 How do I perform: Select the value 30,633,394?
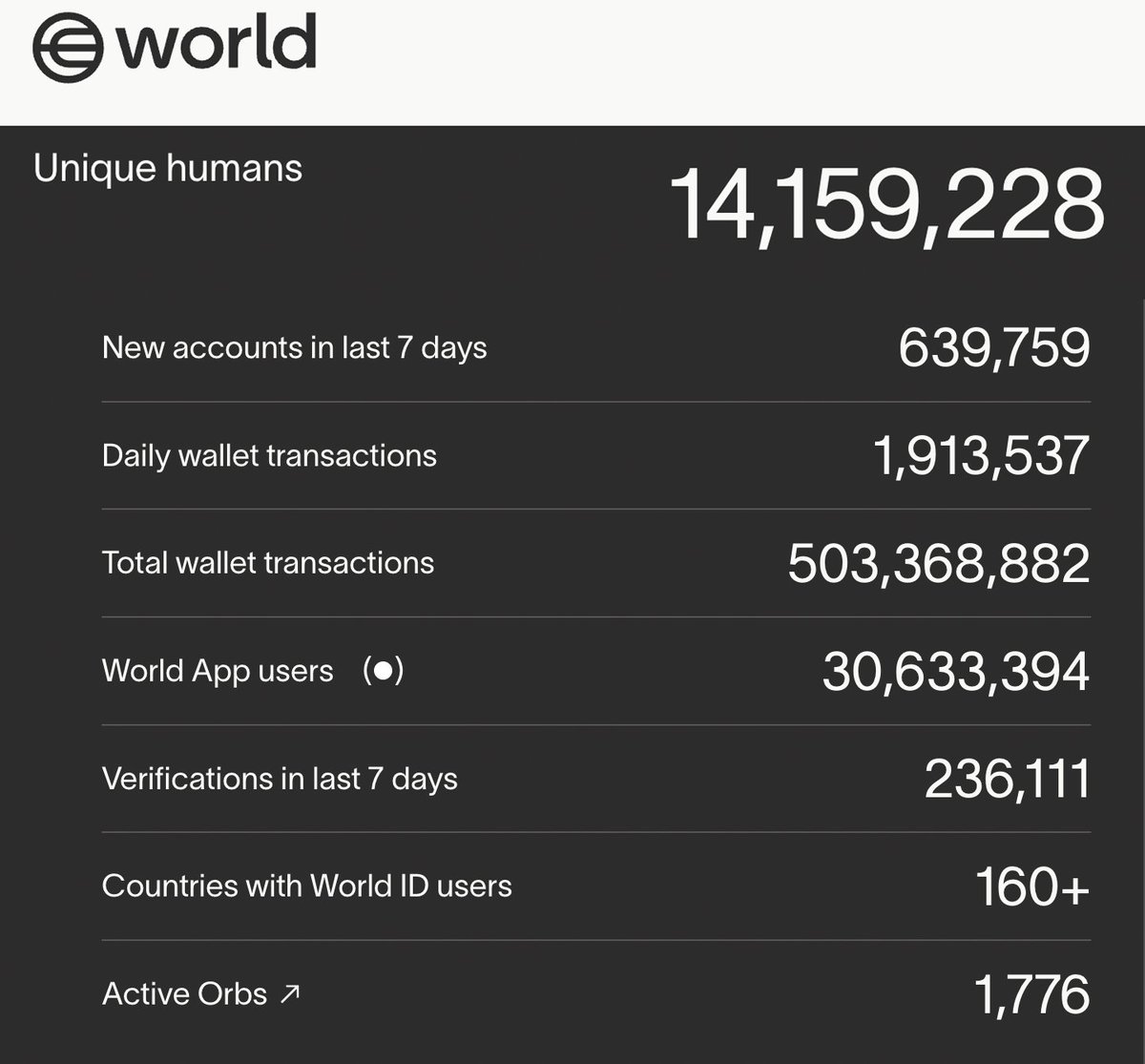[x=956, y=671]
